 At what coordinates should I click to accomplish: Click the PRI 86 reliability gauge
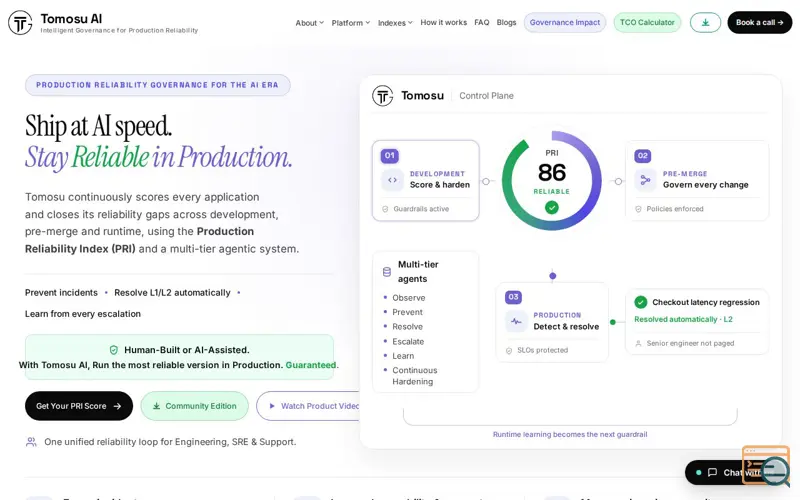552,180
